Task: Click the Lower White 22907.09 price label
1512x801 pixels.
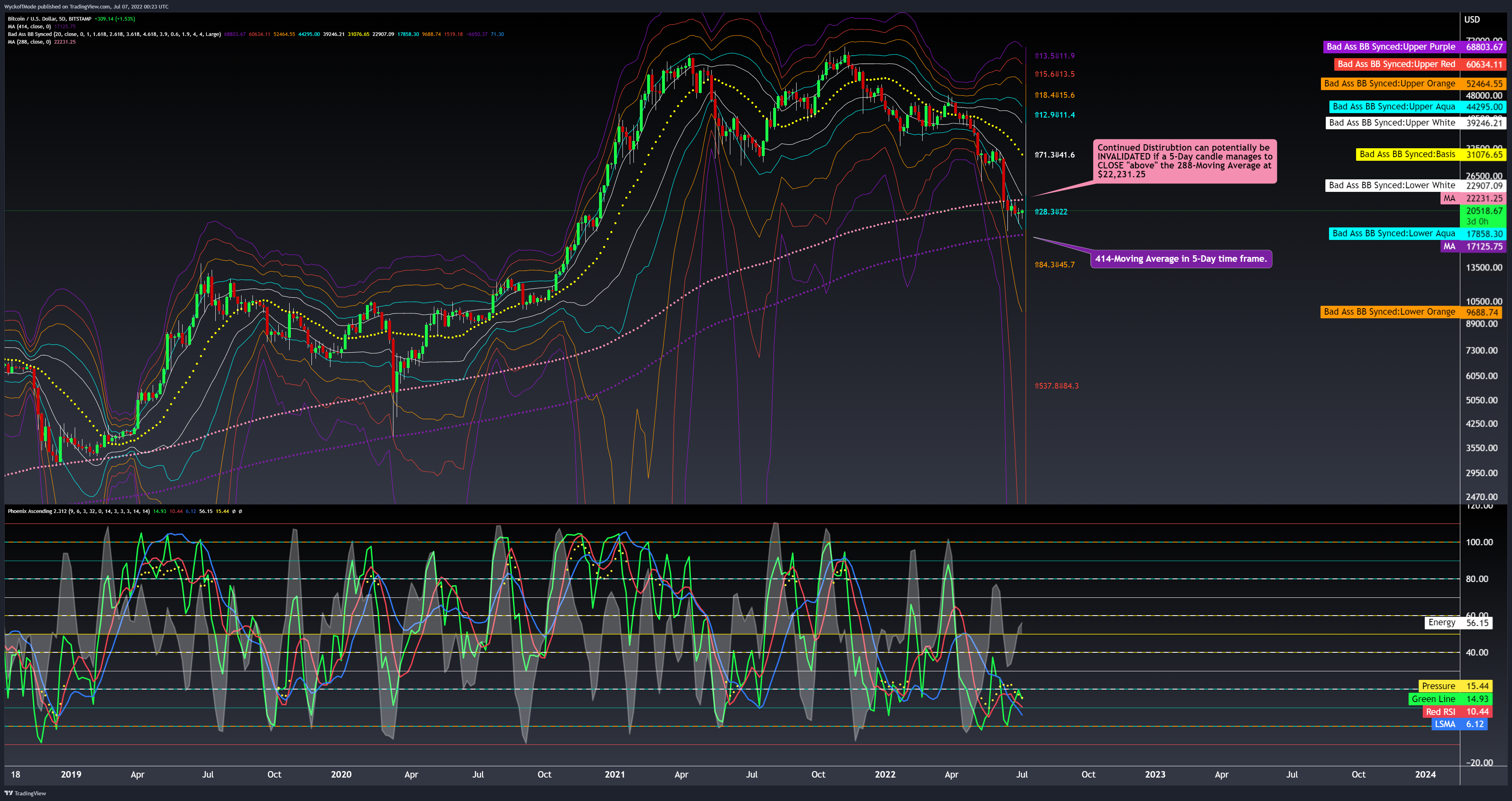Action: pyautogui.click(x=1416, y=185)
